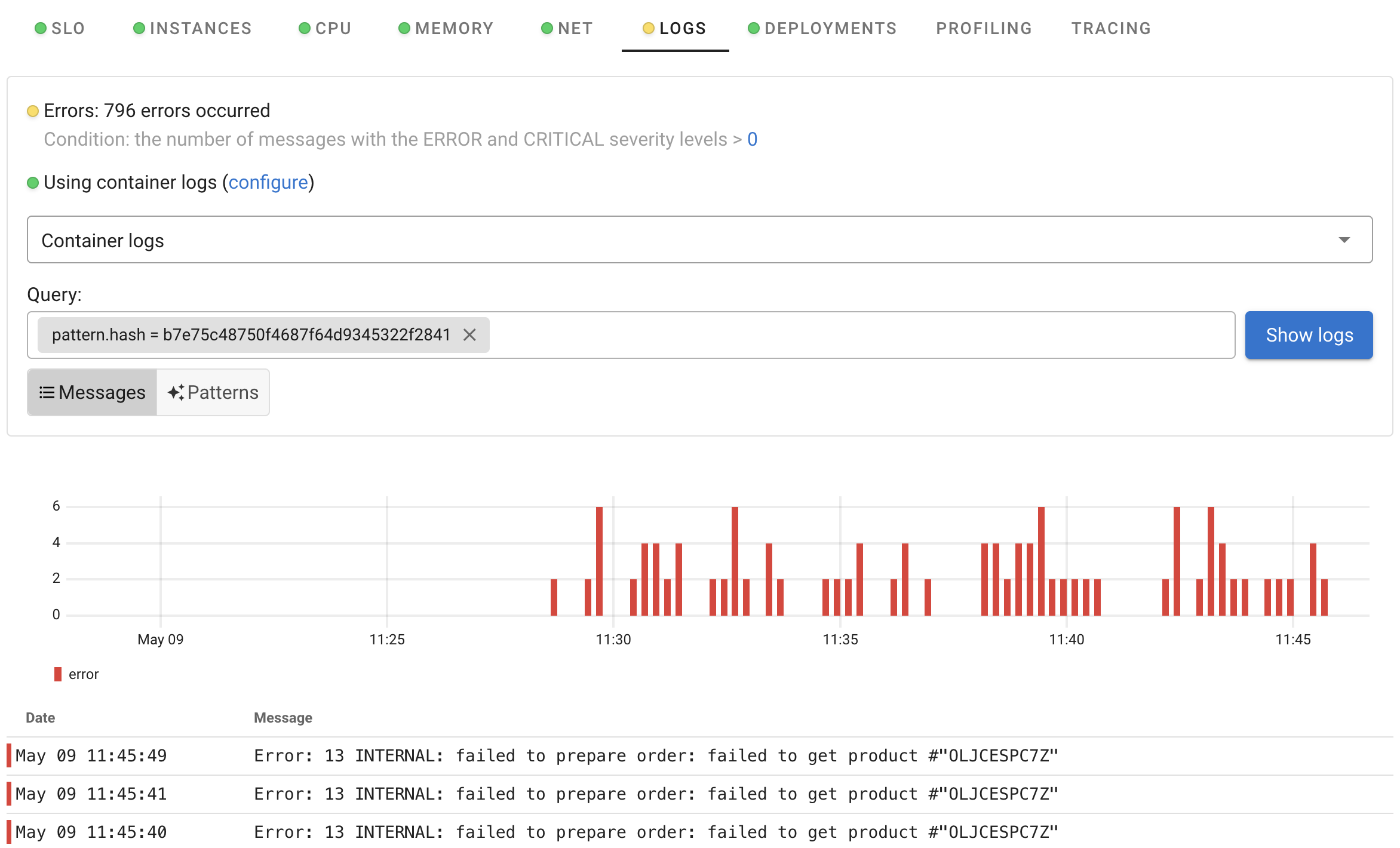Click the May 09 axis label
Viewport: 1400px width, 848px height.
coord(161,640)
